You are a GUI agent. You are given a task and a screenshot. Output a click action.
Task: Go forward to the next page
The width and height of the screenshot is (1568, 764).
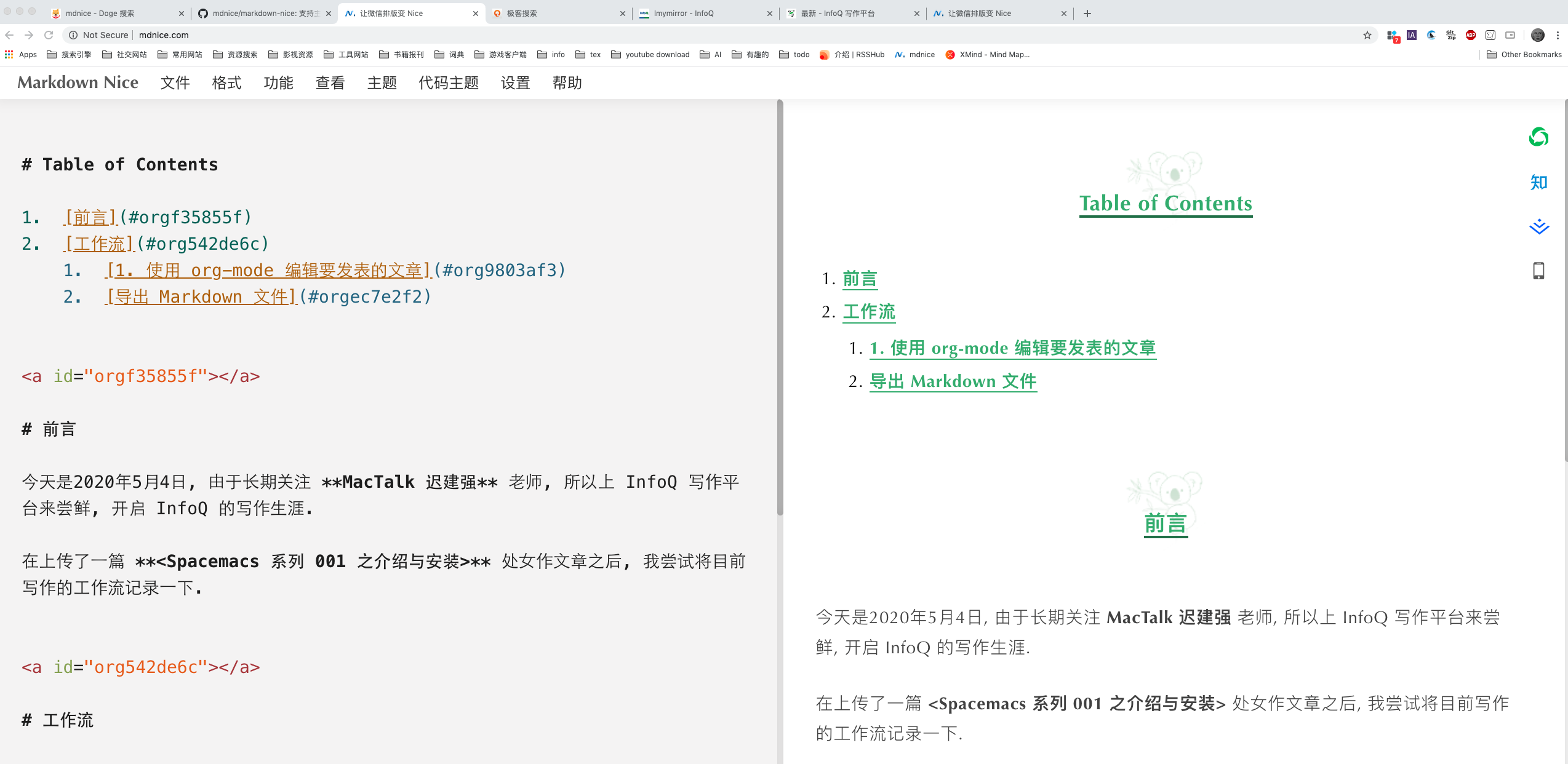click(29, 35)
